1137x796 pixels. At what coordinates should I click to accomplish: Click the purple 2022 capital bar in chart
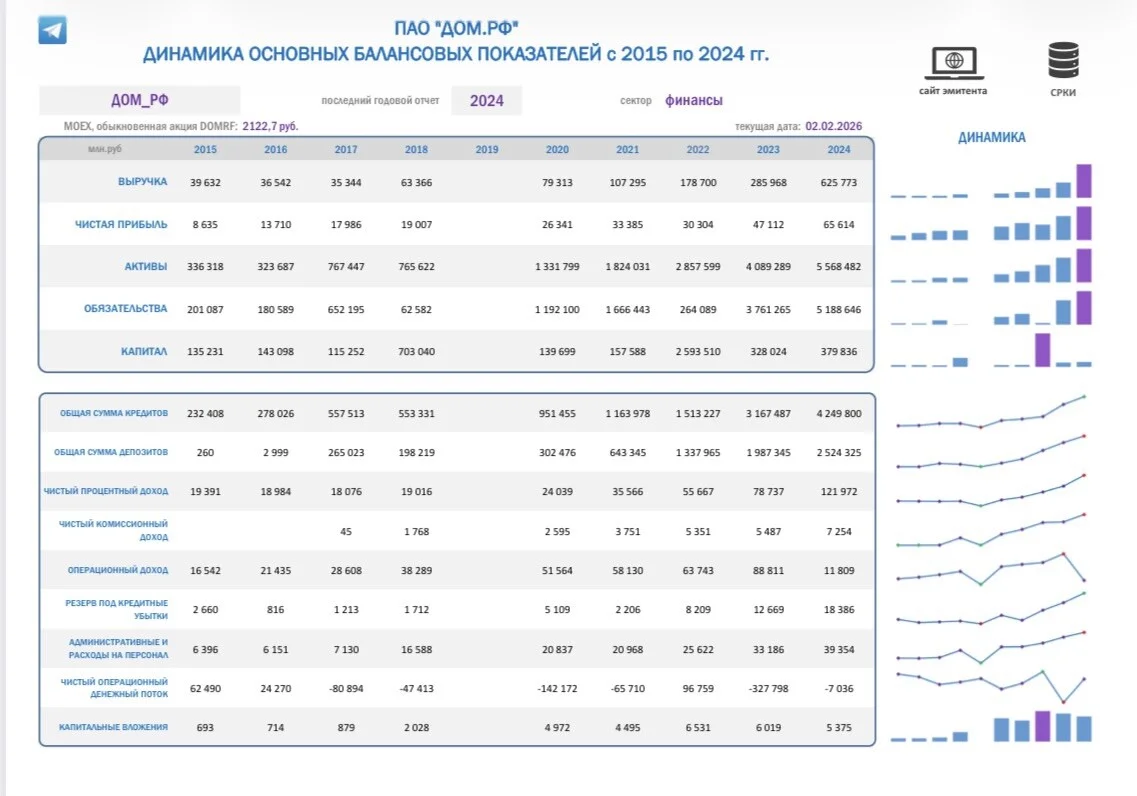point(1042,350)
